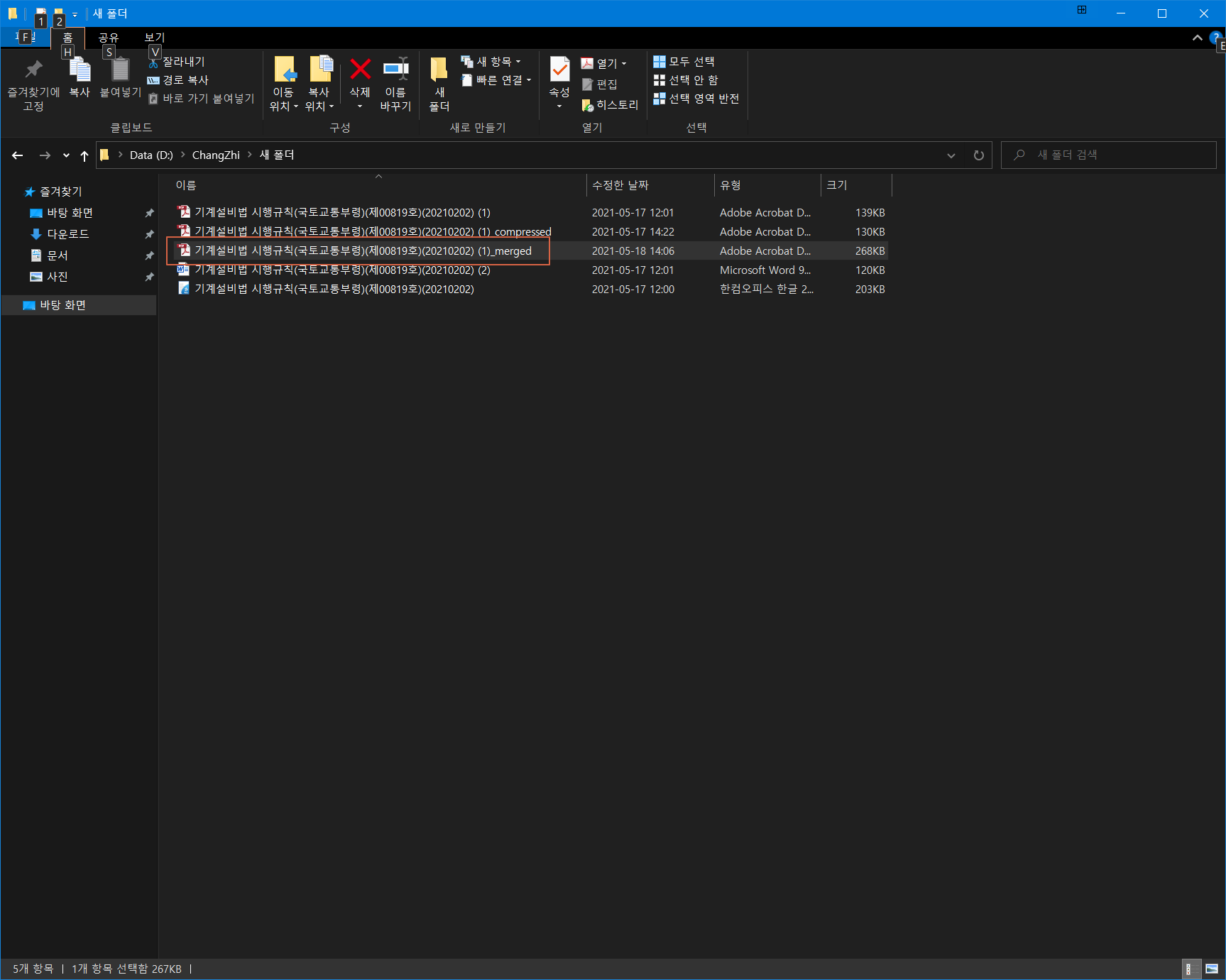The height and width of the screenshot is (980, 1226).
Task: Sort files by 유형 column
Action: pos(767,185)
